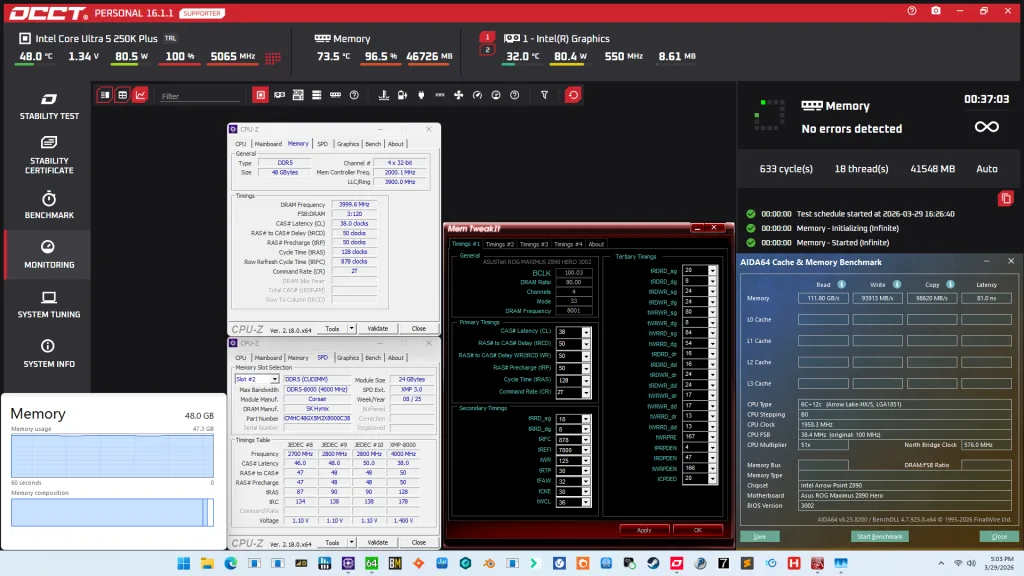The width and height of the screenshot is (1024, 576).
Task: Click the red reset refresh icon
Action: (x=573, y=95)
